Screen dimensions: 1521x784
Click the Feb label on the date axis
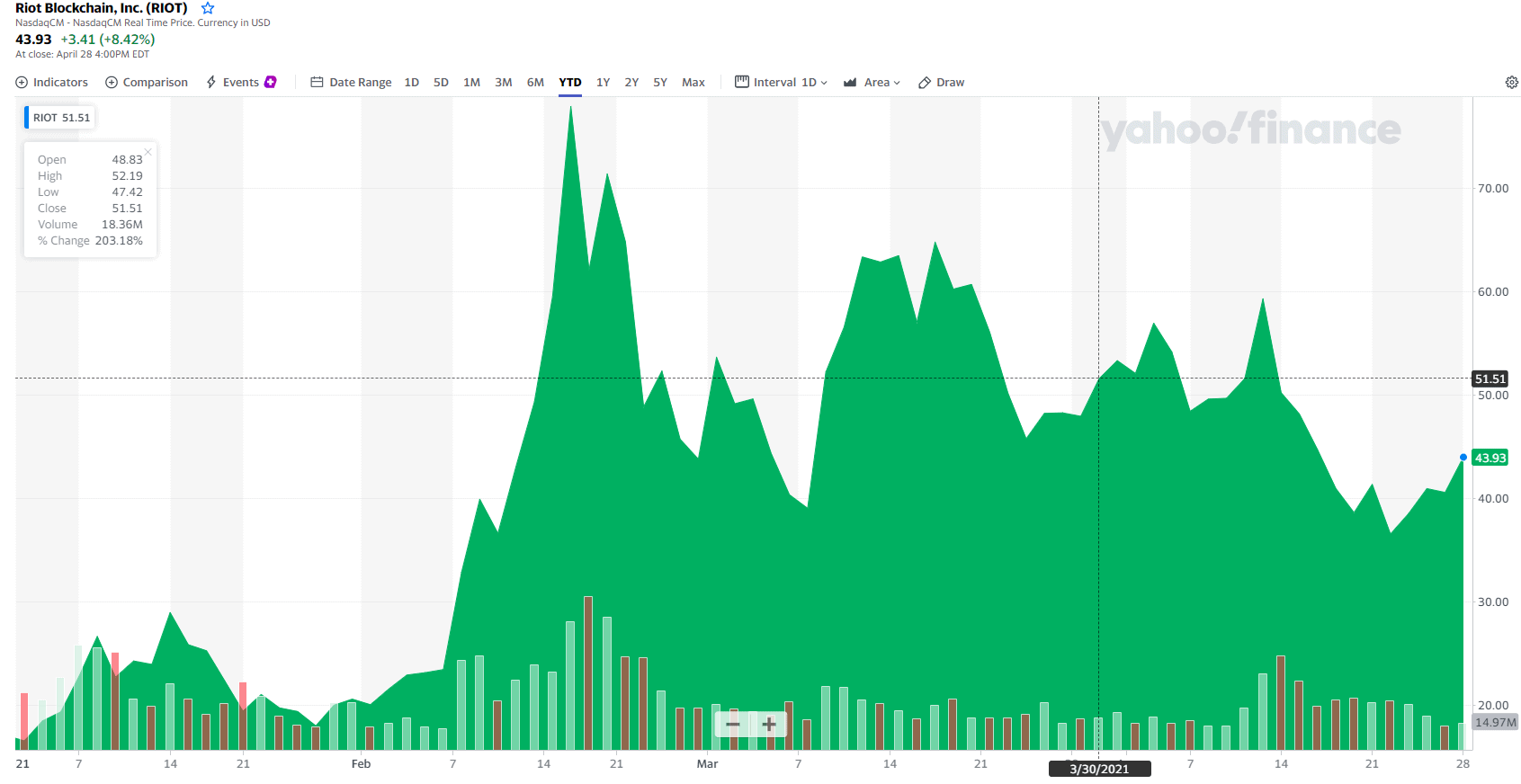(361, 763)
